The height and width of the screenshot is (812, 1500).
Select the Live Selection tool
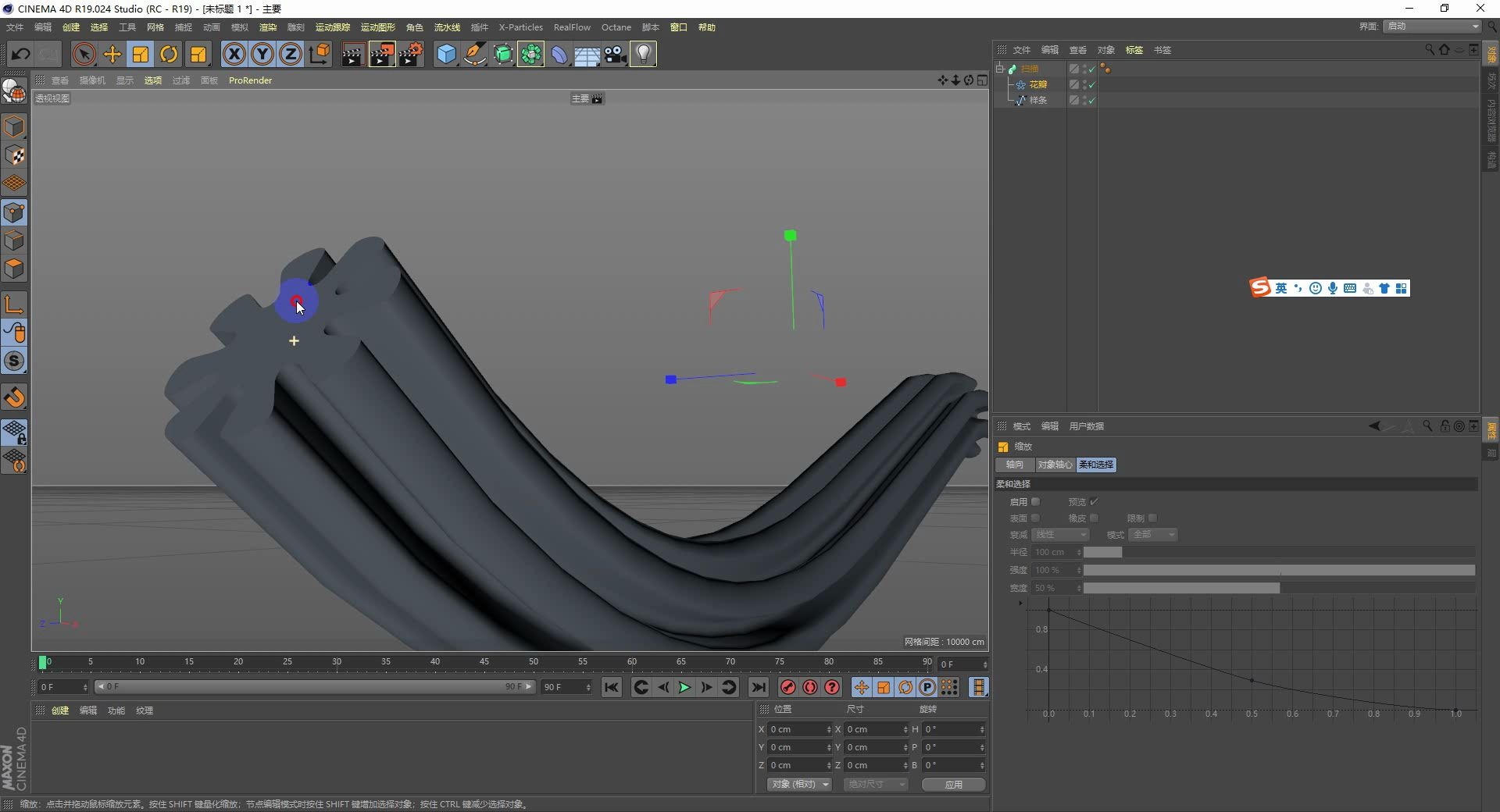pyautogui.click(x=84, y=54)
